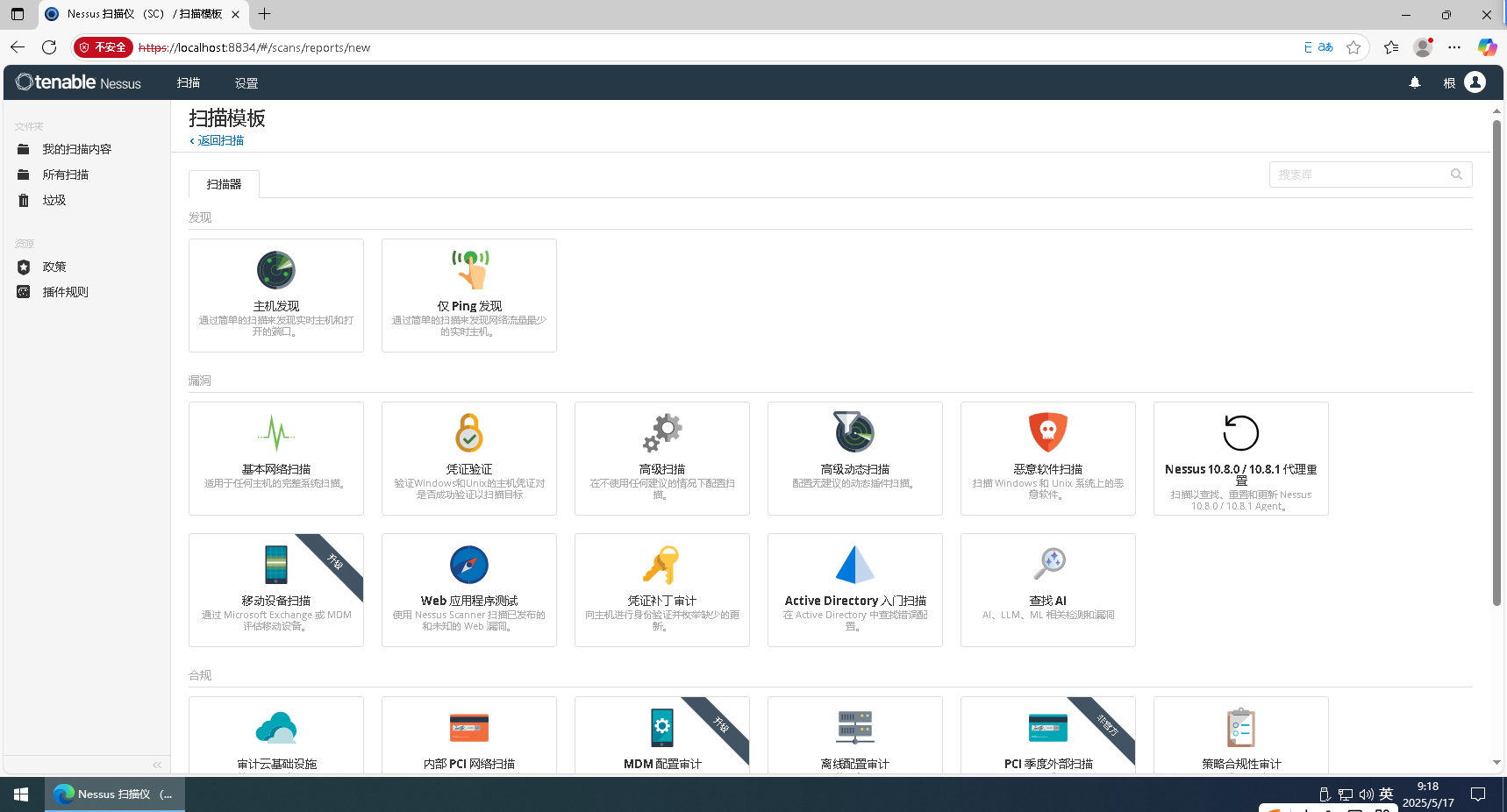Open the 查找 AI magnifier template
The width and height of the screenshot is (1507, 812).
point(1047,565)
